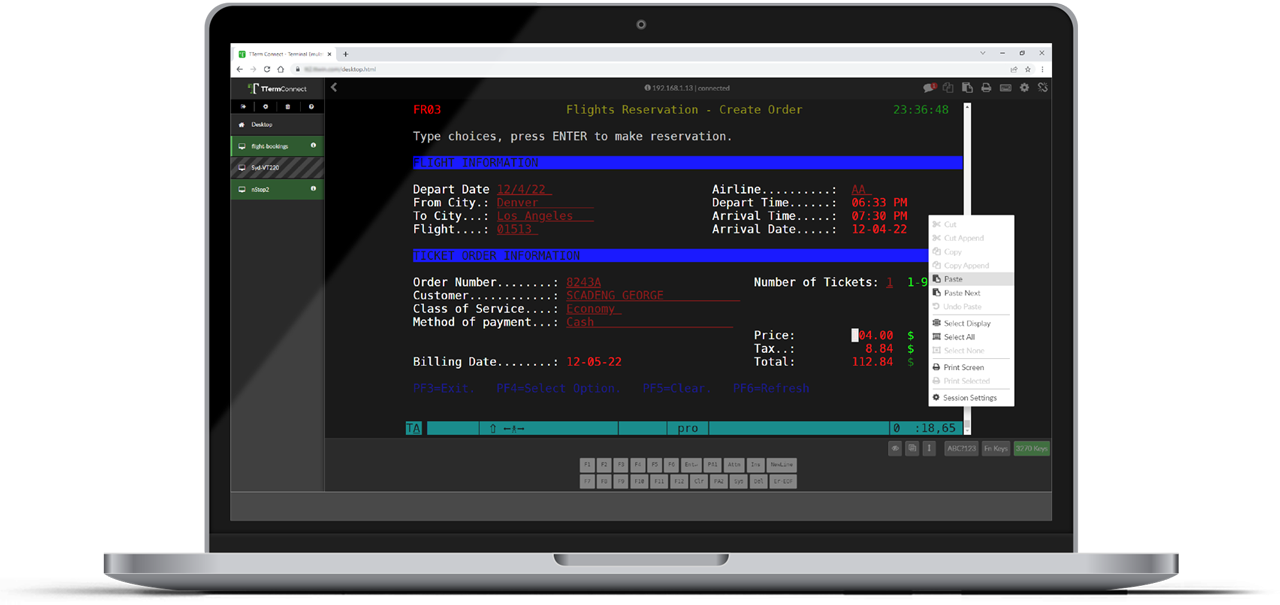Click the logout arrow icon in sidebar toolbar
This screenshot has height=605, width=1280.
244,106
